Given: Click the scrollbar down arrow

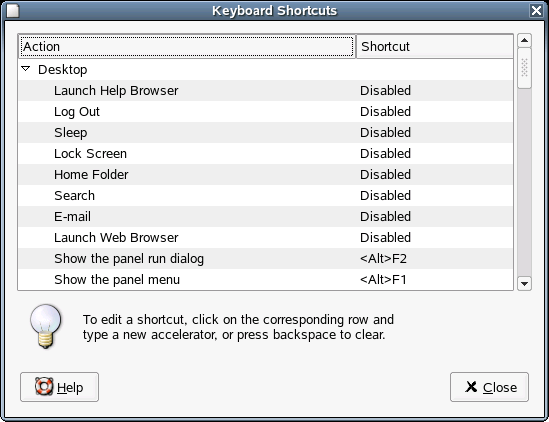Looking at the screenshot, I should coord(524,283).
